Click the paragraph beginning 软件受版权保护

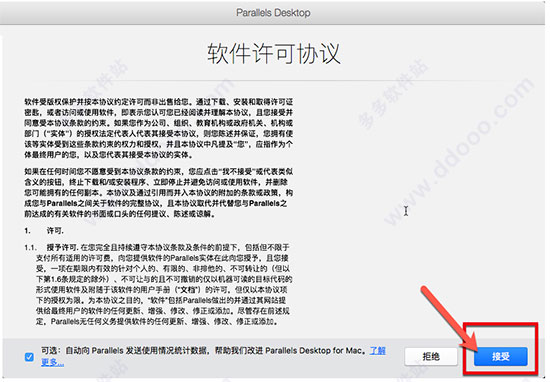click(x=159, y=128)
